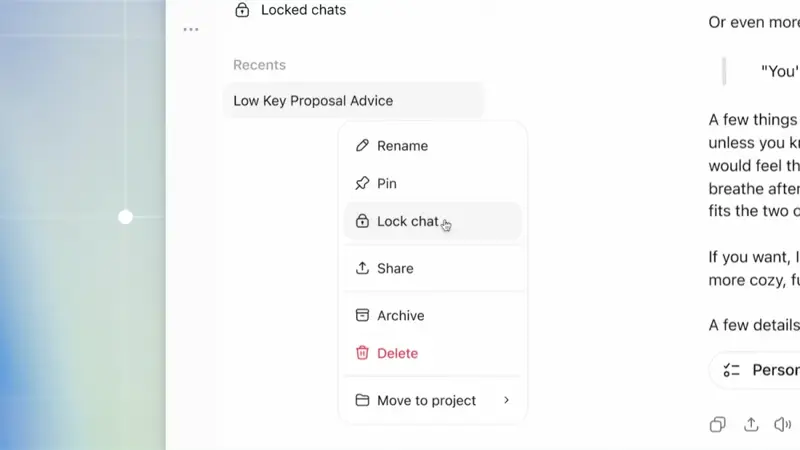This screenshot has height=450, width=800.
Task: Copy the response with the copy icon
Action: click(717, 424)
